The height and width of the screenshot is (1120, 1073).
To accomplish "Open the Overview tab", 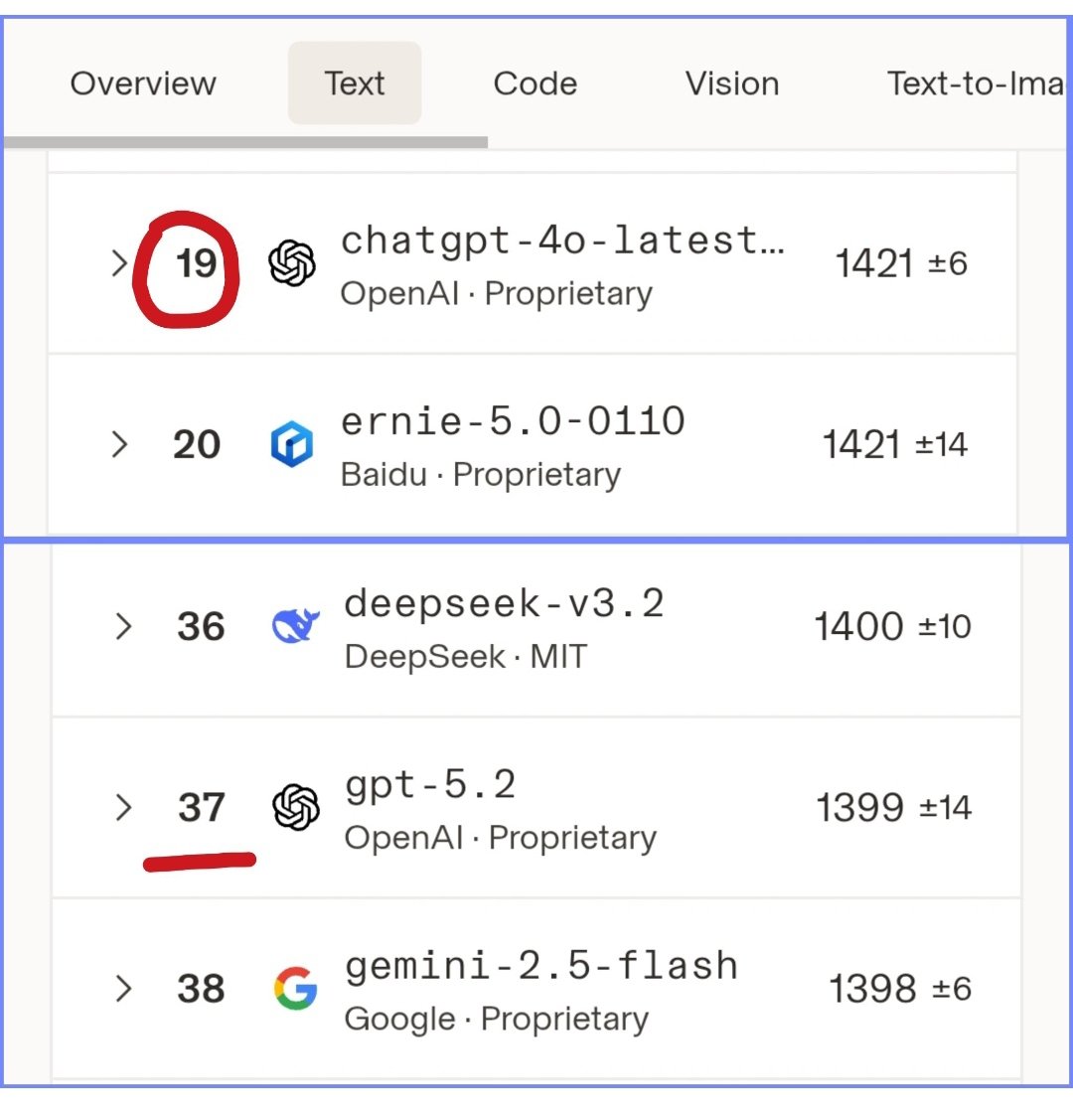I will click(143, 83).
